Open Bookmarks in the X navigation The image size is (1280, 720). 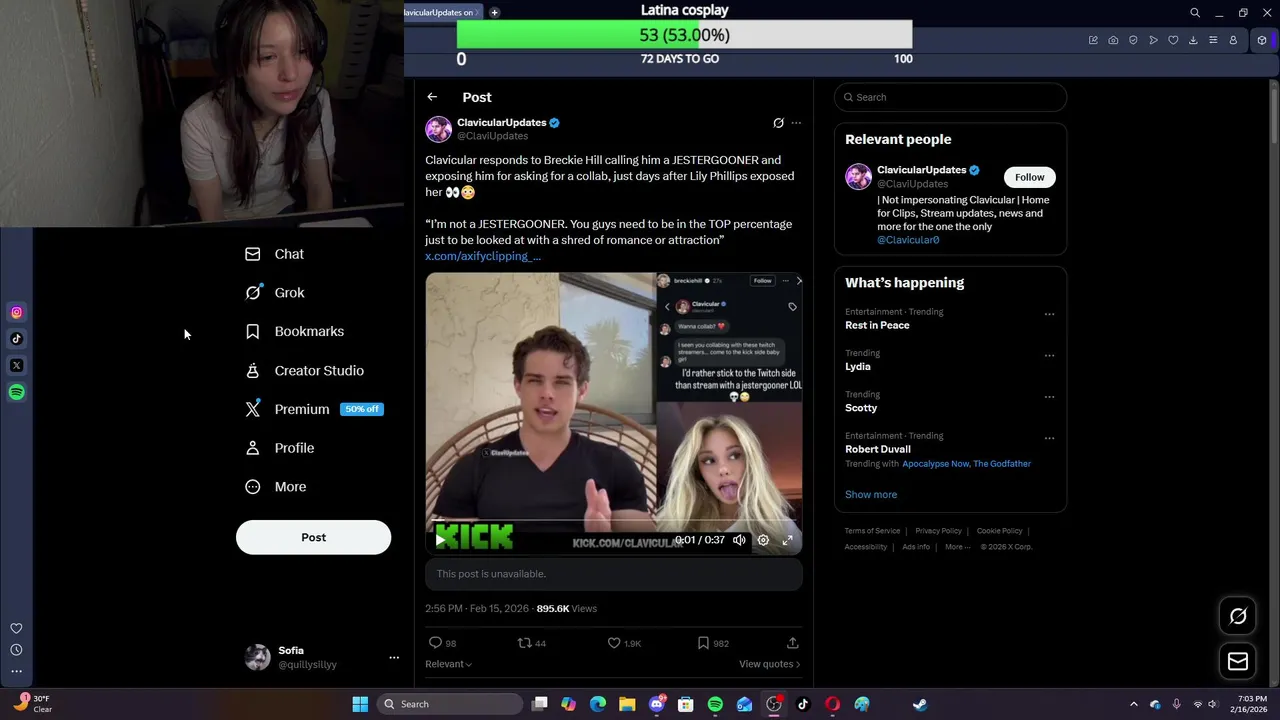point(295,332)
